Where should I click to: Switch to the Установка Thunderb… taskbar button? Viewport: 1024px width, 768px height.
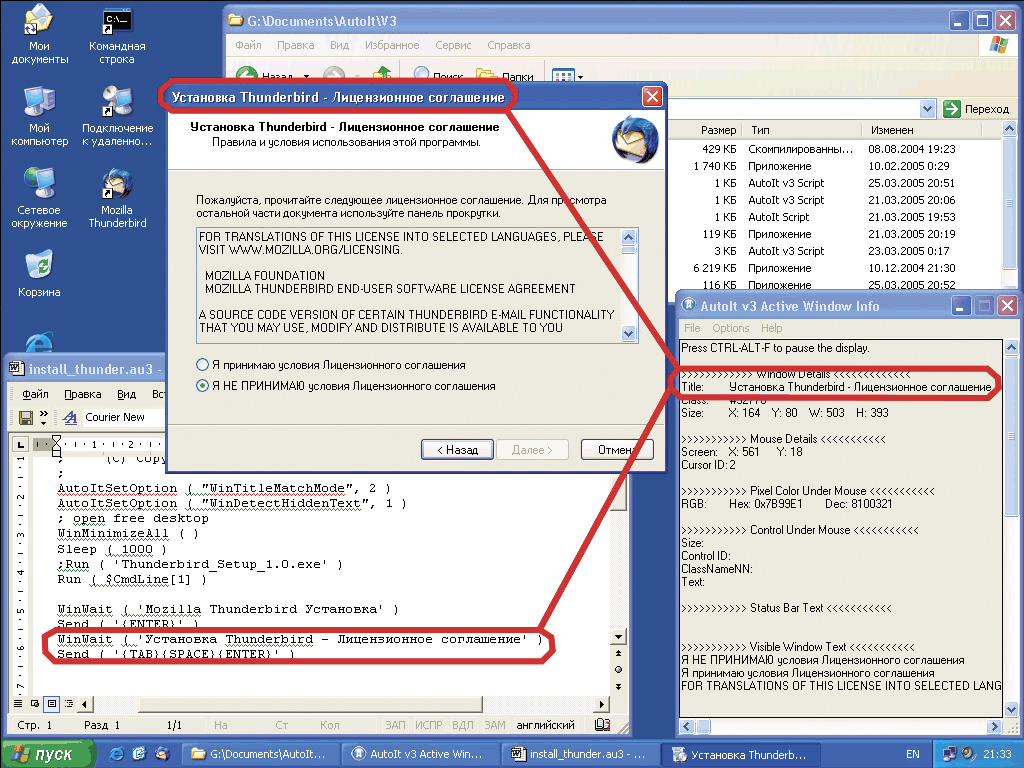[x=743, y=754]
